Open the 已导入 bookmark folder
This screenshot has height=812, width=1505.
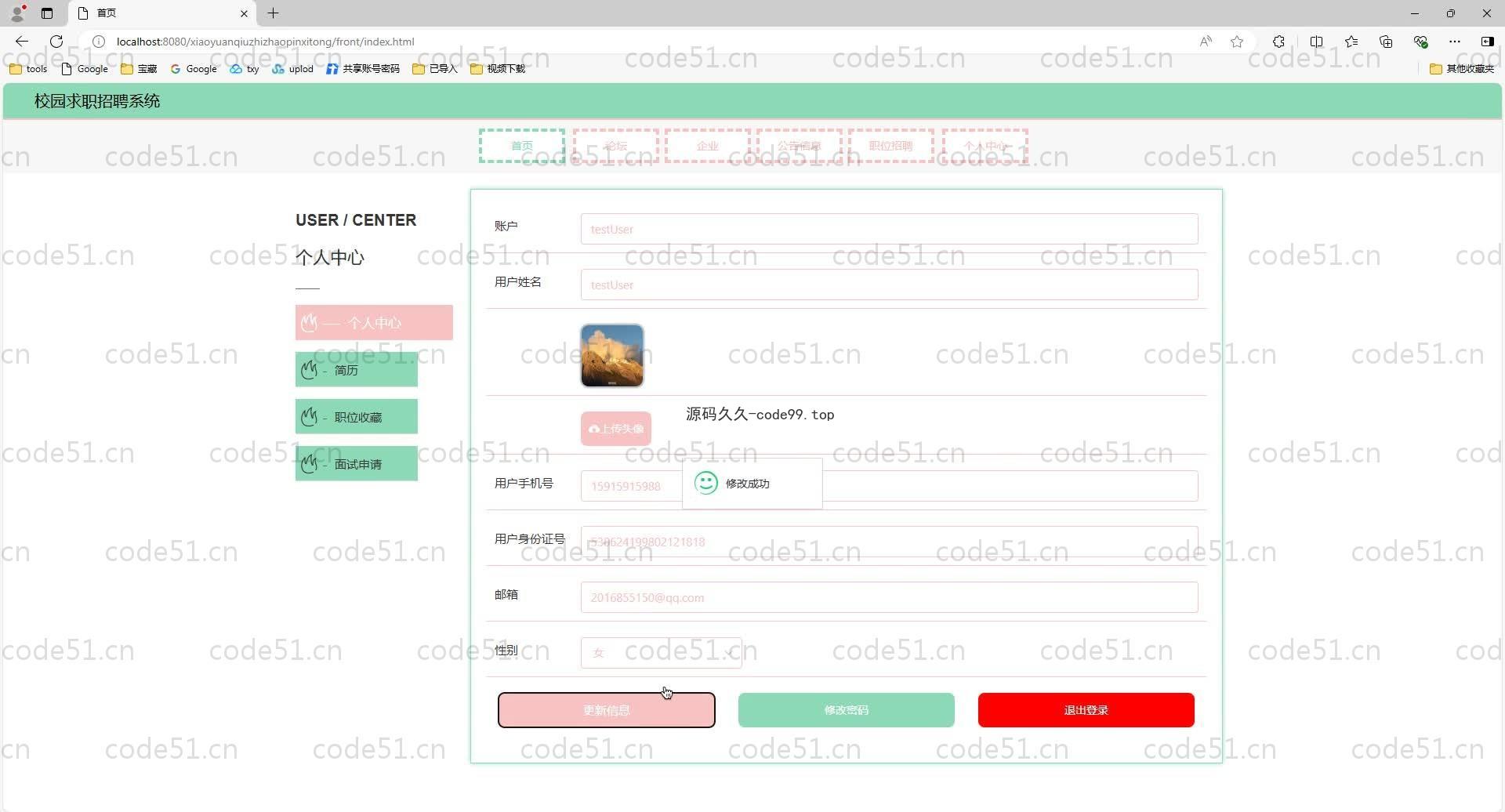tap(435, 69)
